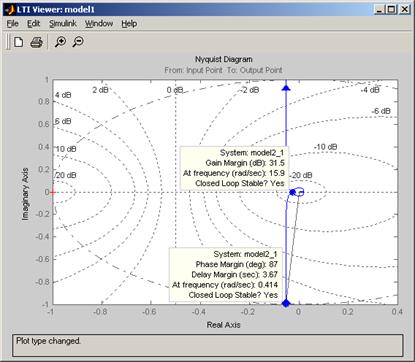The image size is (415, 362).
Task: Click the Print icon in toolbar
Action: (x=36, y=42)
